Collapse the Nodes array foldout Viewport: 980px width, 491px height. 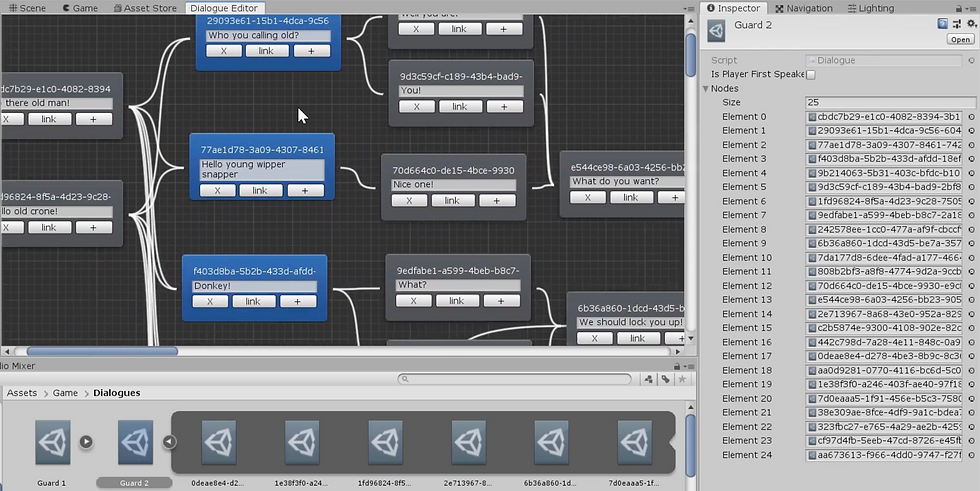click(x=706, y=89)
